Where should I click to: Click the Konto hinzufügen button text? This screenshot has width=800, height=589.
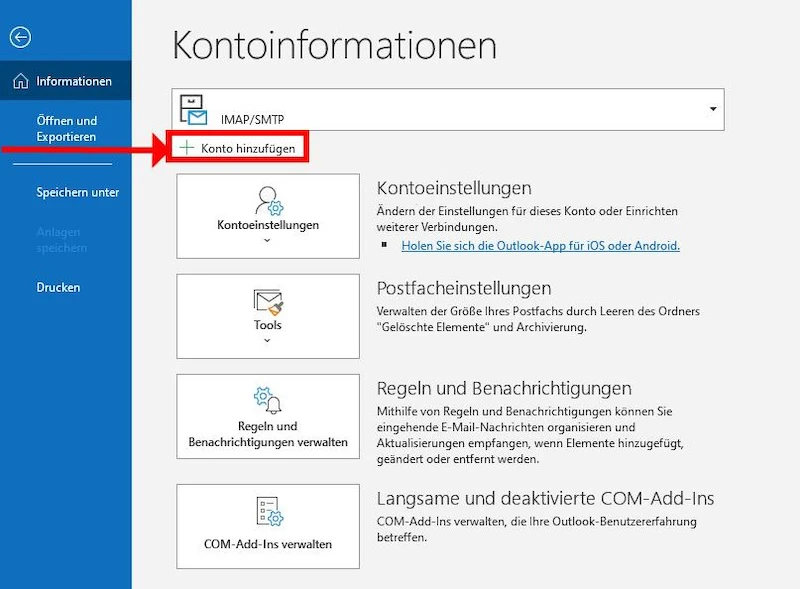[247, 148]
